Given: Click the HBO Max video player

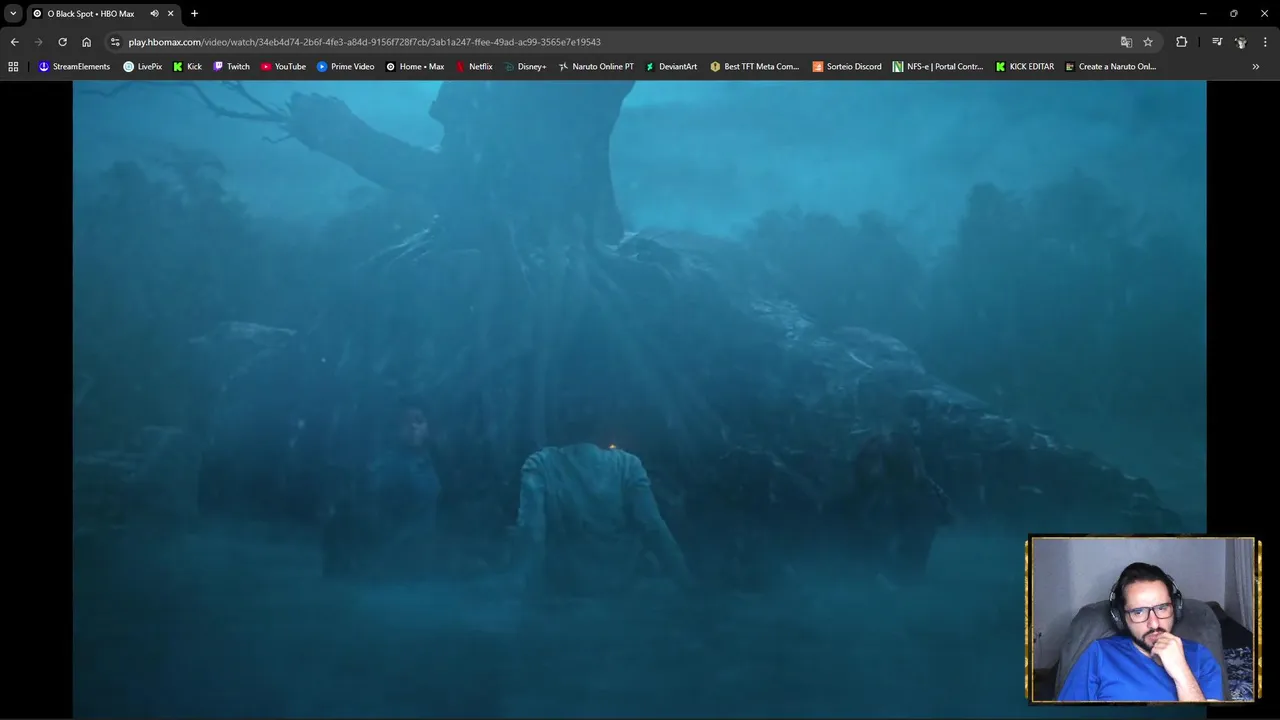Looking at the screenshot, I should 639,399.
